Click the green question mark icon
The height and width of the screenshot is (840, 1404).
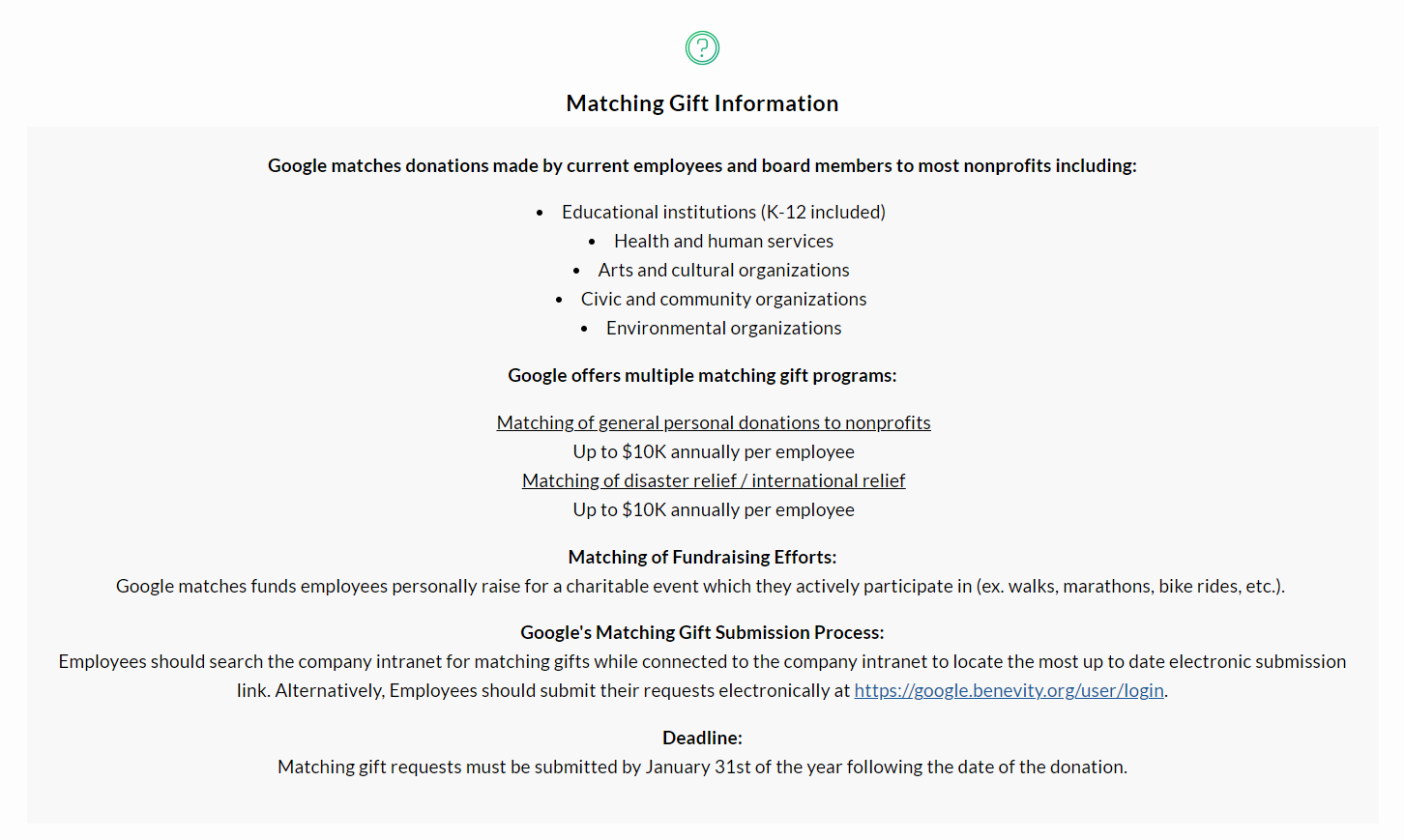click(702, 47)
